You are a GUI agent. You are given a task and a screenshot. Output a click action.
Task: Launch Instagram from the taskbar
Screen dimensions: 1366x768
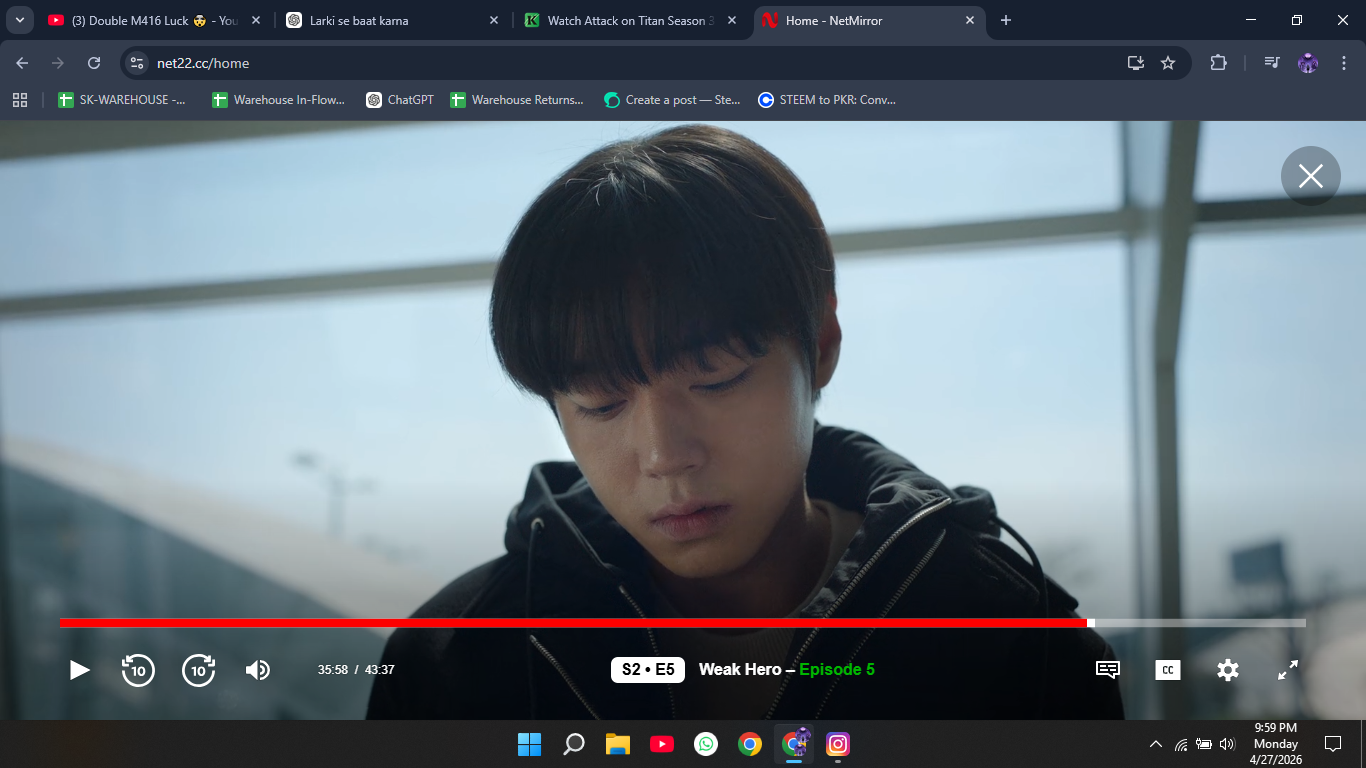838,744
